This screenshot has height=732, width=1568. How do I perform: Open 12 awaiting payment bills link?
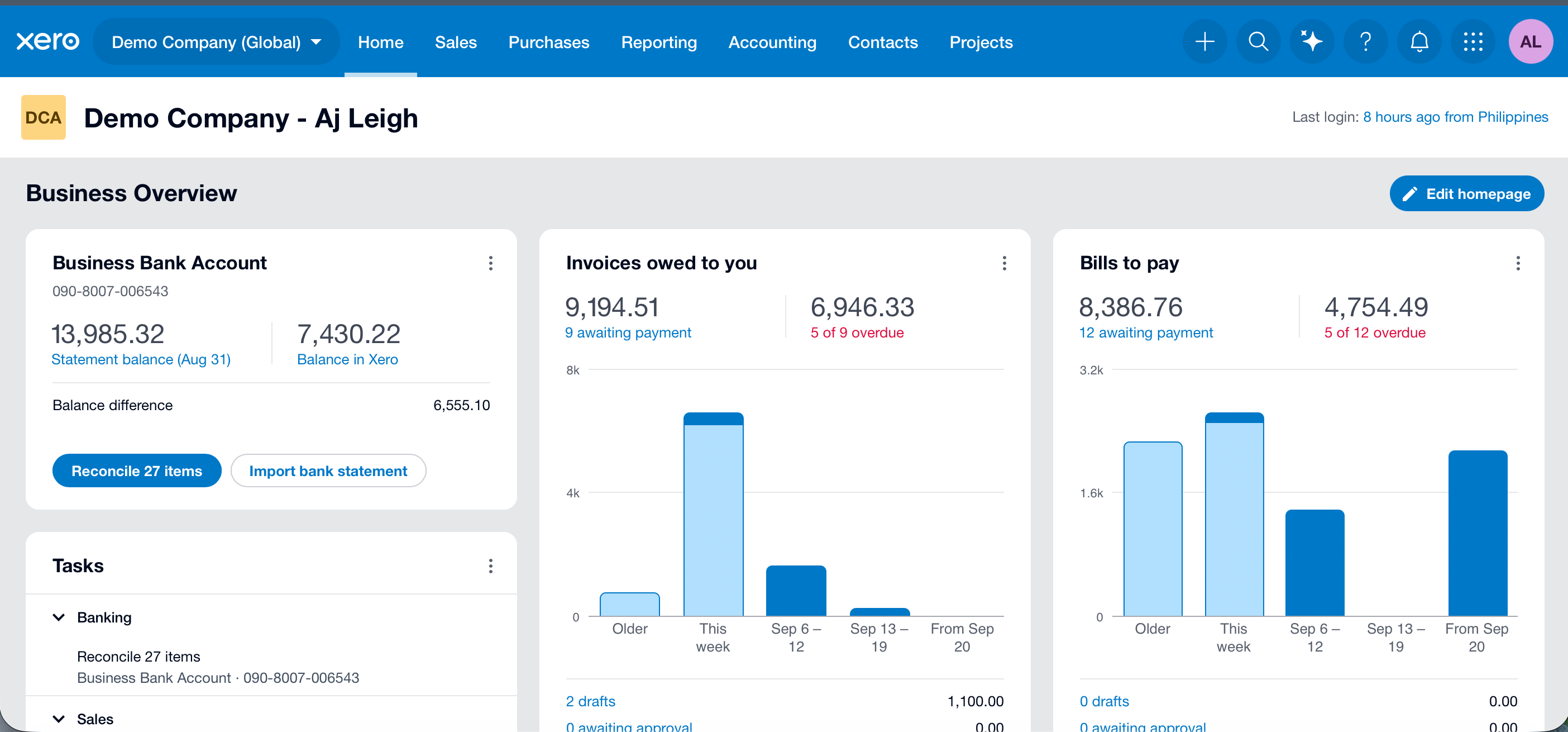[1146, 332]
